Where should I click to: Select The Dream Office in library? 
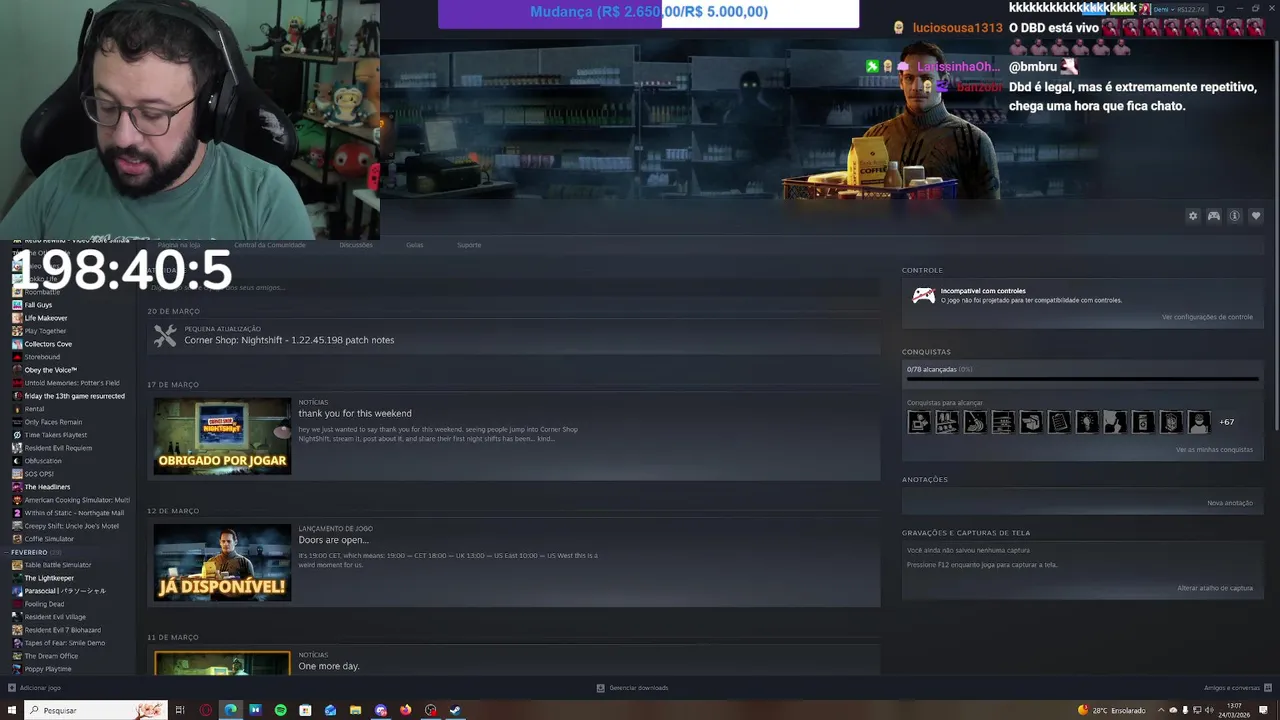[x=51, y=656]
